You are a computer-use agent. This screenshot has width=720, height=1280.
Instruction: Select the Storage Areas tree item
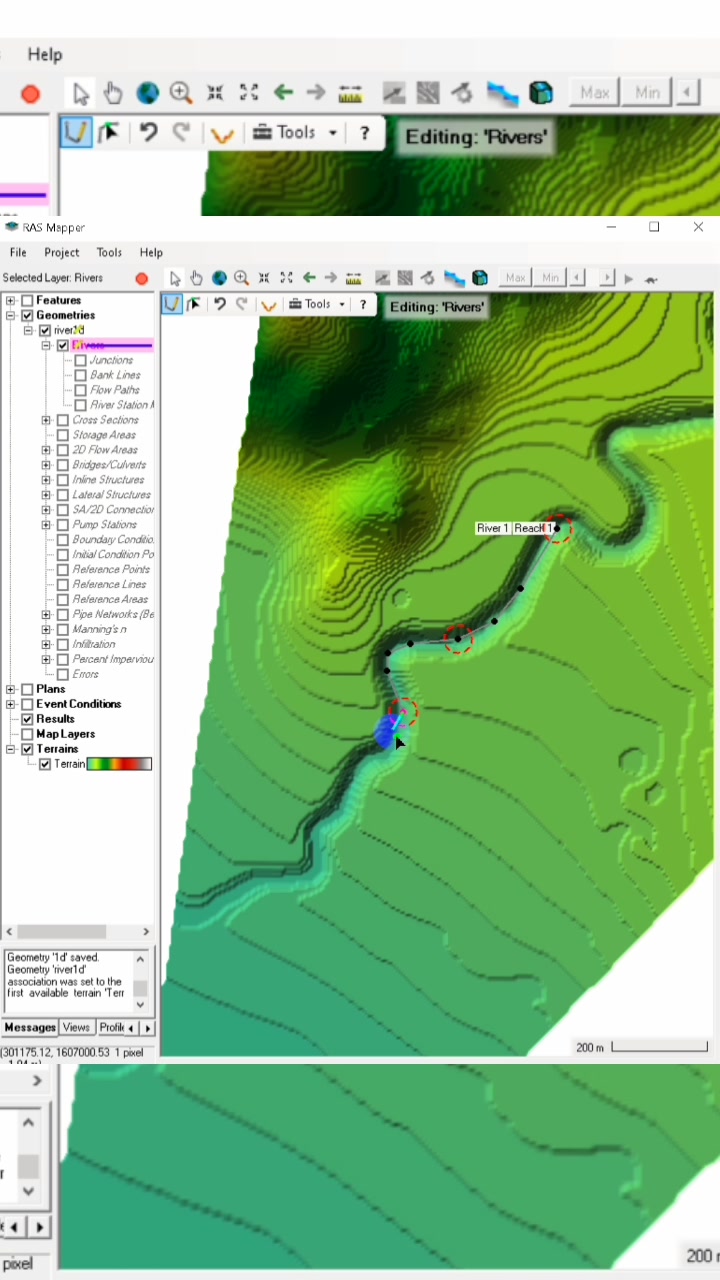click(x=104, y=435)
